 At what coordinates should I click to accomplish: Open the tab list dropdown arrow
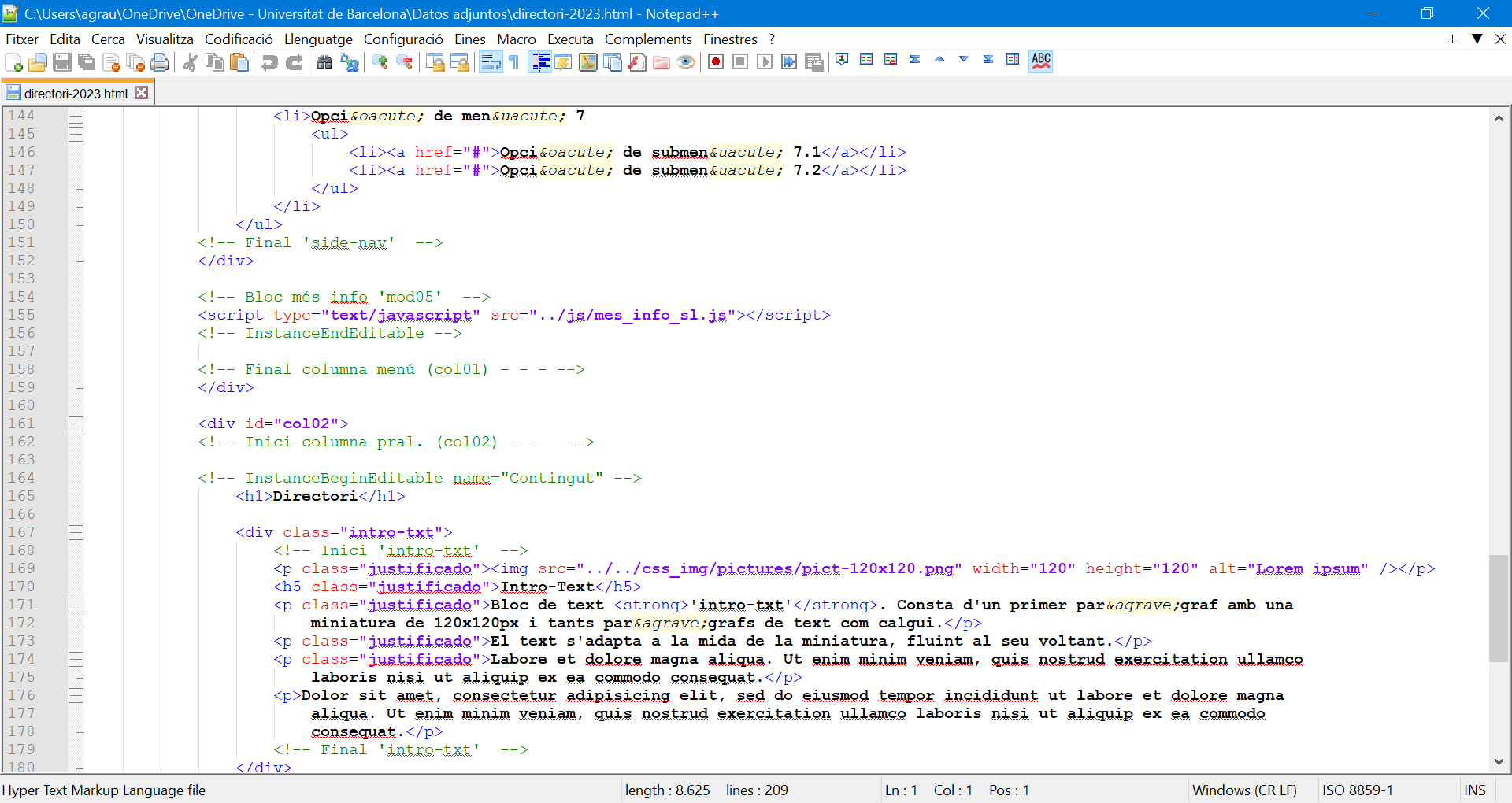pos(1477,39)
